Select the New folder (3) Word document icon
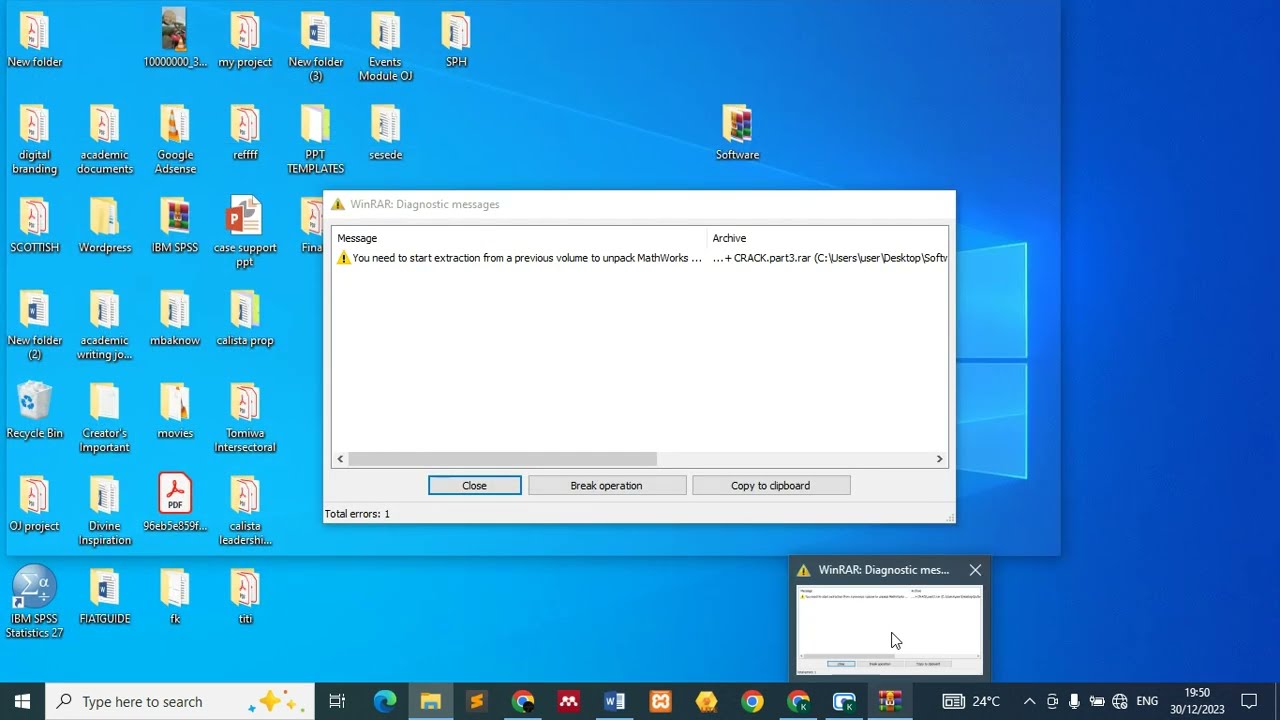 tap(315, 47)
